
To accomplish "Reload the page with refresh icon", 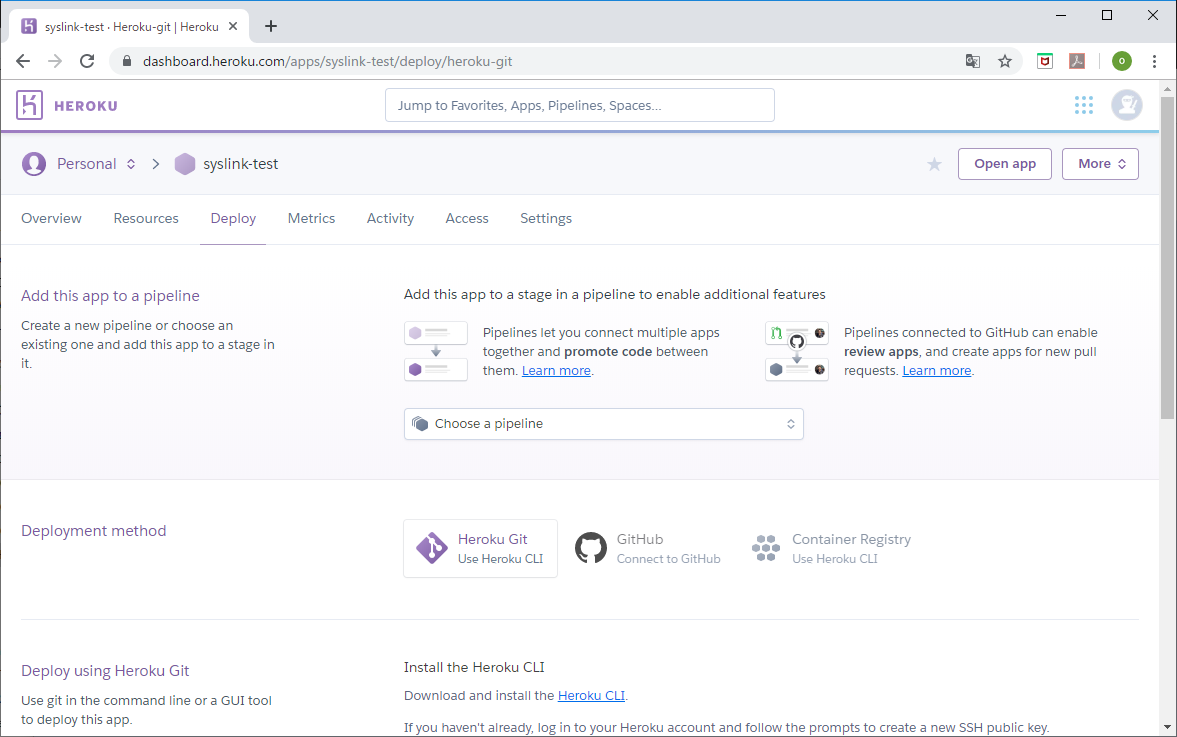I will (87, 62).
